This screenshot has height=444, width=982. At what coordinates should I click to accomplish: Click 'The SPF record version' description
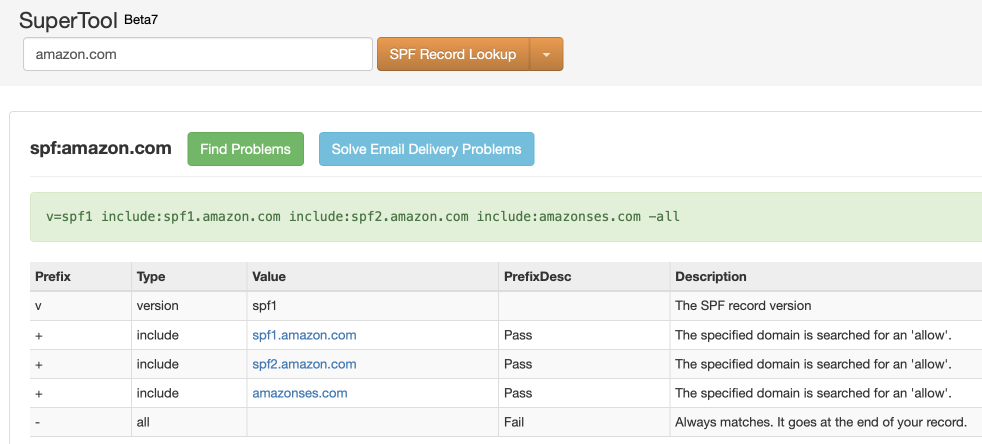pyautogui.click(x=743, y=306)
